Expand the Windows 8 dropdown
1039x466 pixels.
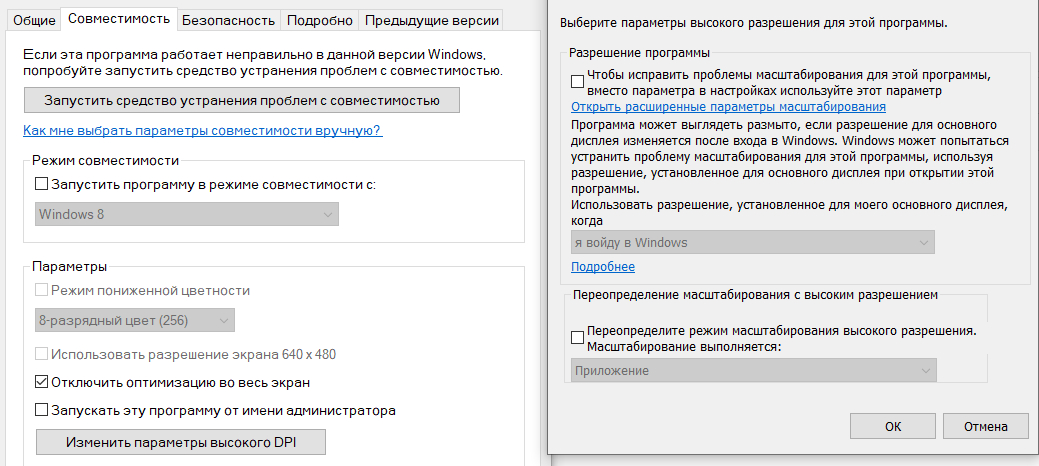186,214
